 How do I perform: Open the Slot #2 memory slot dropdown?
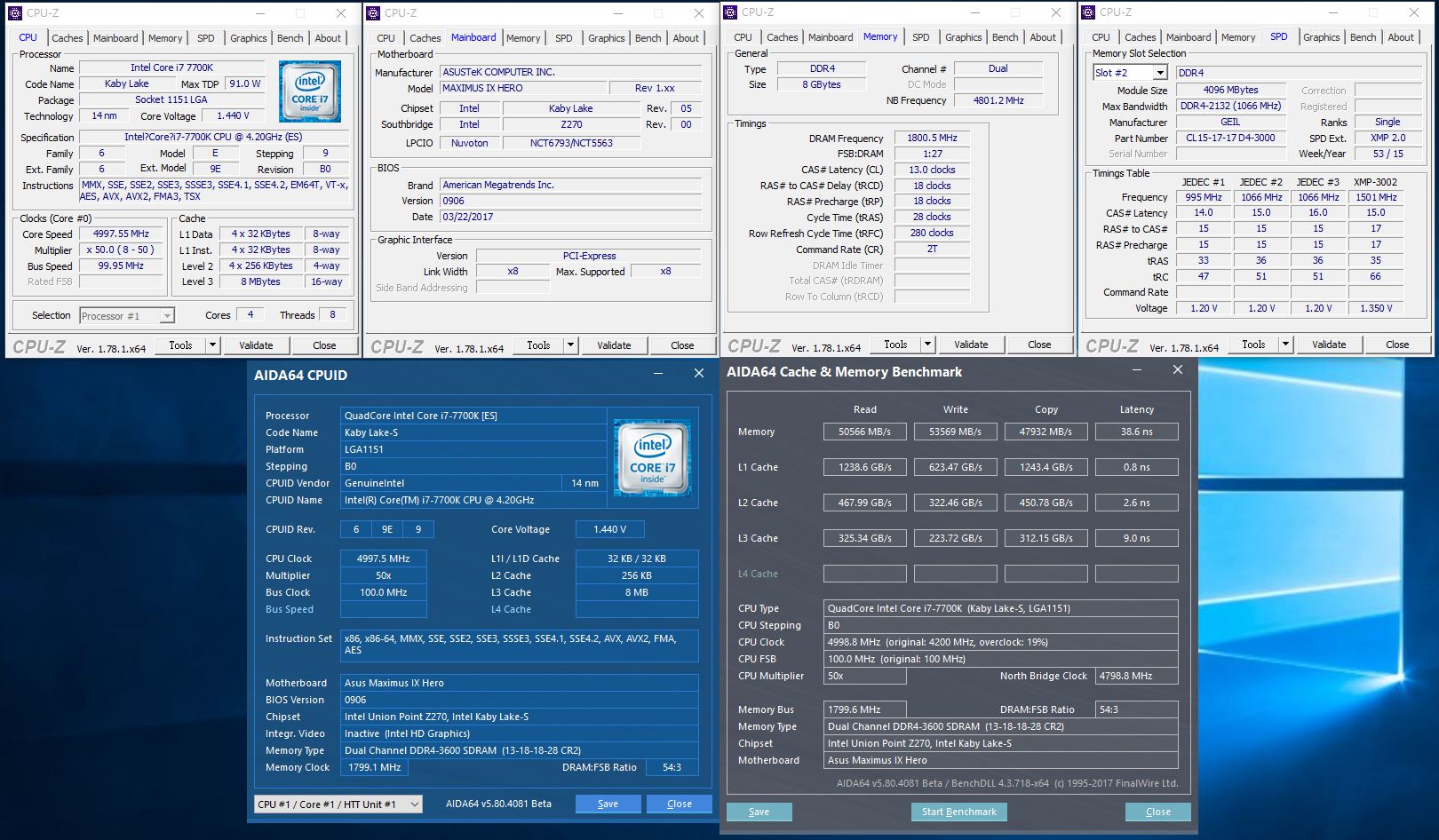coord(1160,73)
